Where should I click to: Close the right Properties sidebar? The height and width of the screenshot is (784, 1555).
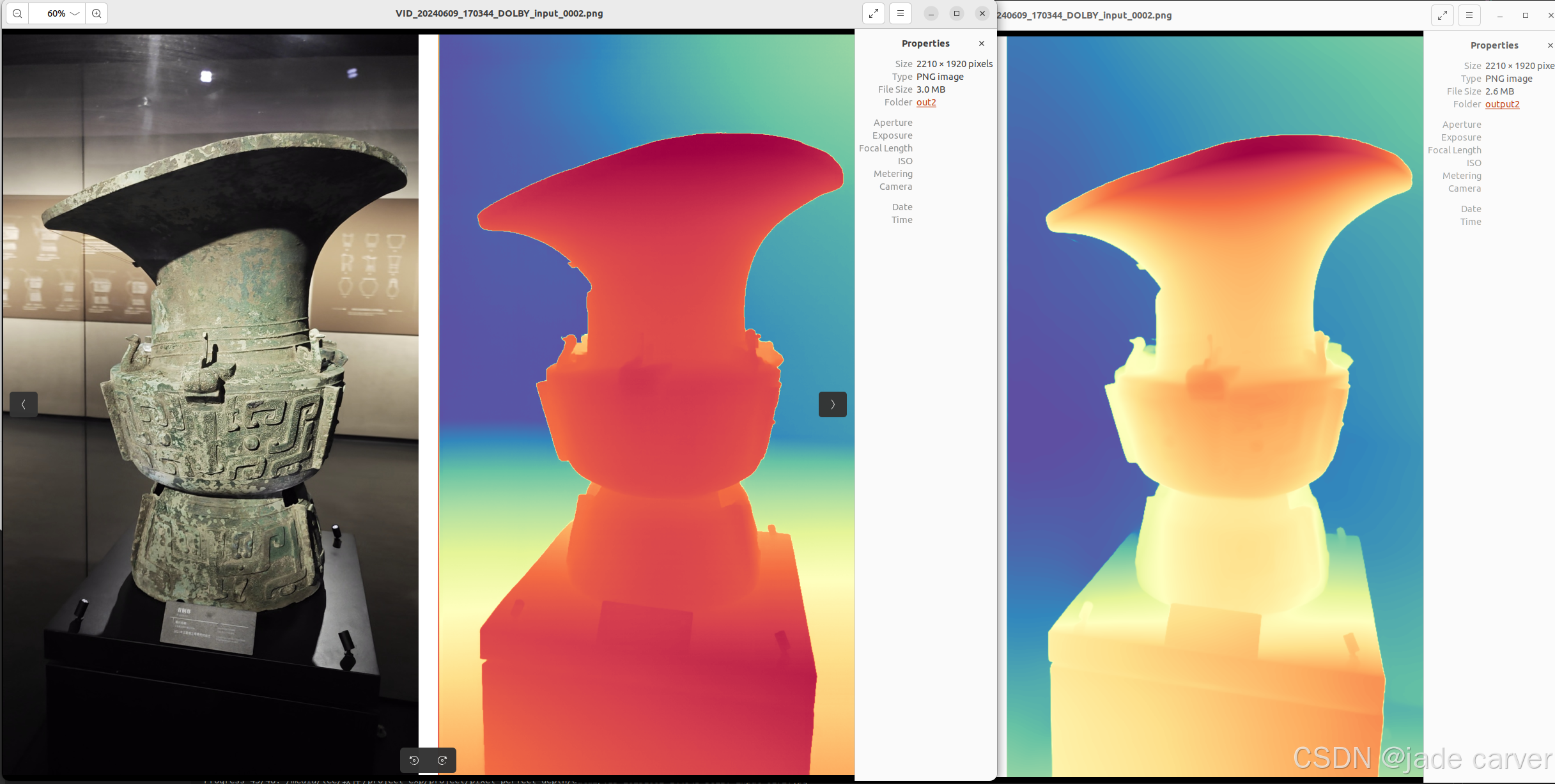(x=1550, y=45)
